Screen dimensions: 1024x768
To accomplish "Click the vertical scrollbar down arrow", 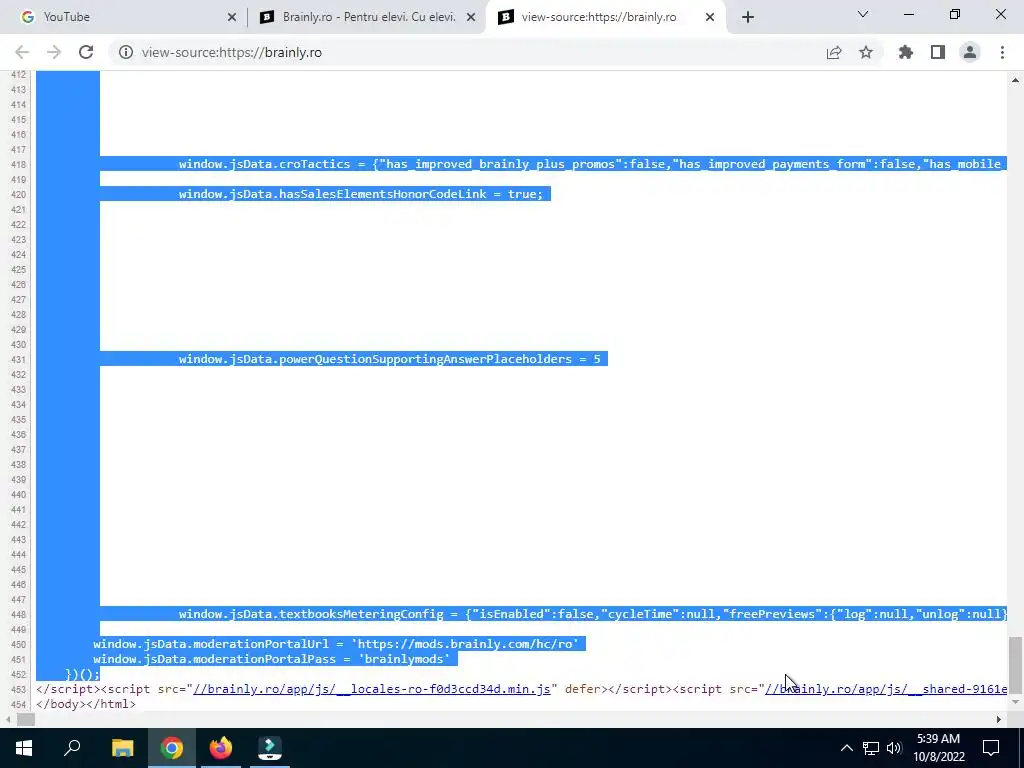I will pos(1015,702).
